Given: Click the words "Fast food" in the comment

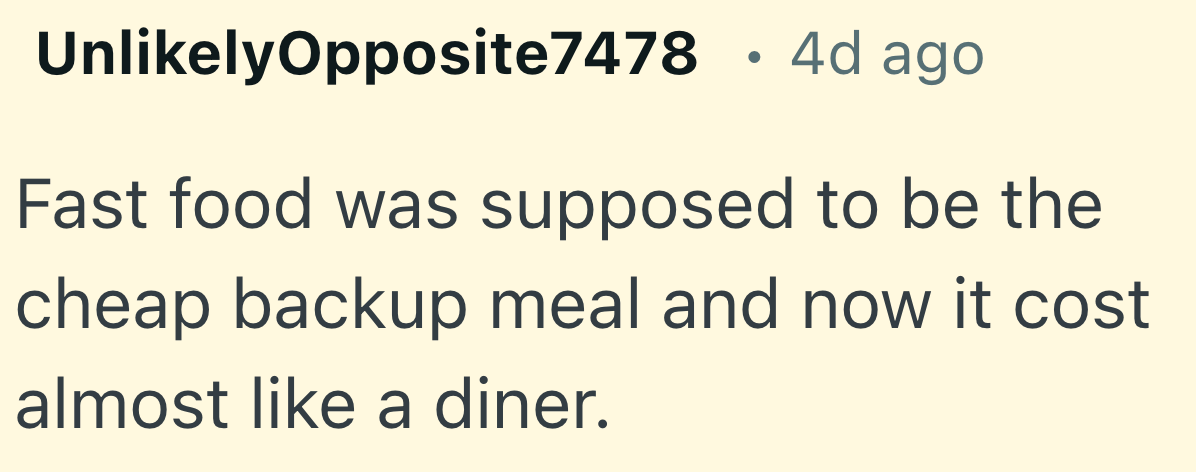Looking at the screenshot, I should pyautogui.click(x=152, y=203).
